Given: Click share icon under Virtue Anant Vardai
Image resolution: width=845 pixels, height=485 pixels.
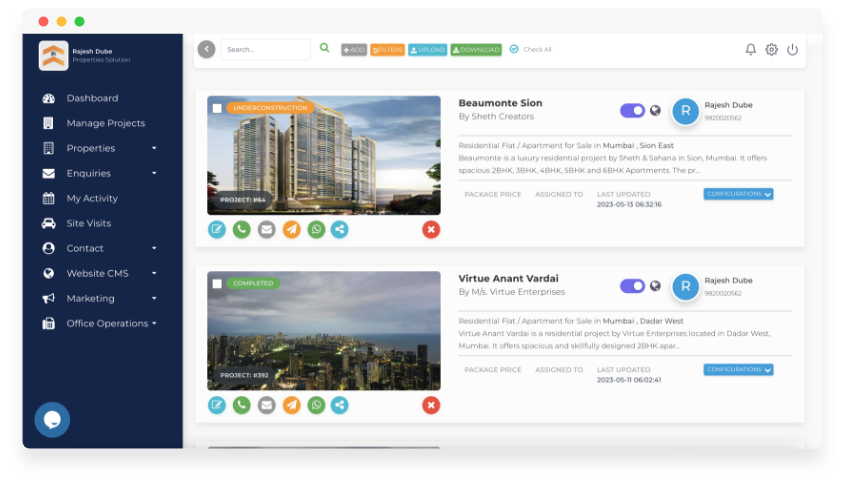Looking at the screenshot, I should (340, 404).
